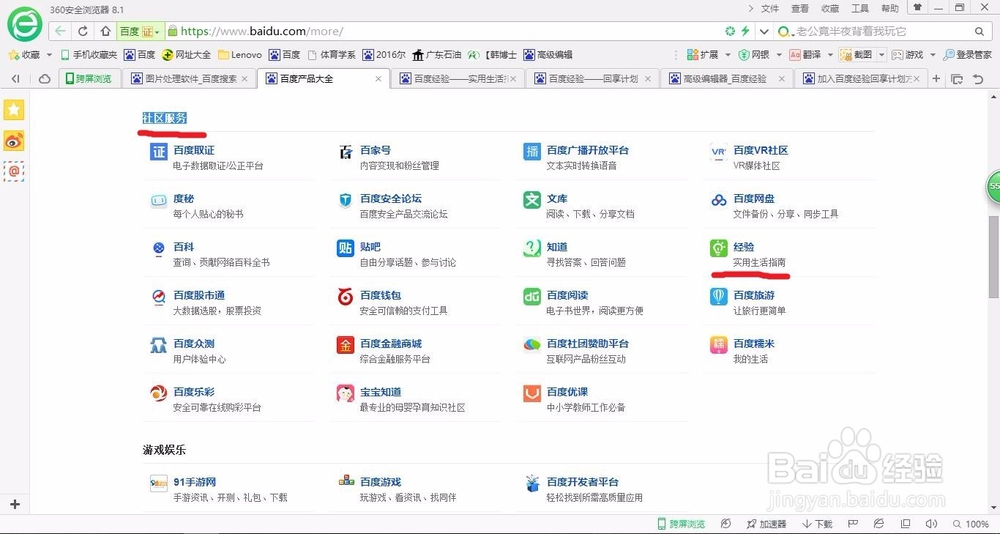Viewport: 1000px width, 534px height.
Task: Click the sidebar favorites star icon
Action: (x=14, y=110)
